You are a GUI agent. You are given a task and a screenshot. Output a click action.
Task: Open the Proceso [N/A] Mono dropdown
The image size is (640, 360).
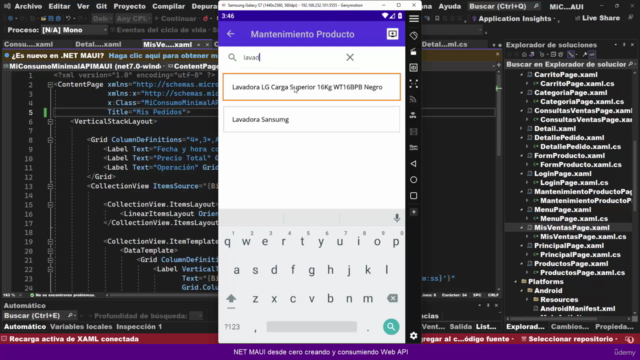74,30
